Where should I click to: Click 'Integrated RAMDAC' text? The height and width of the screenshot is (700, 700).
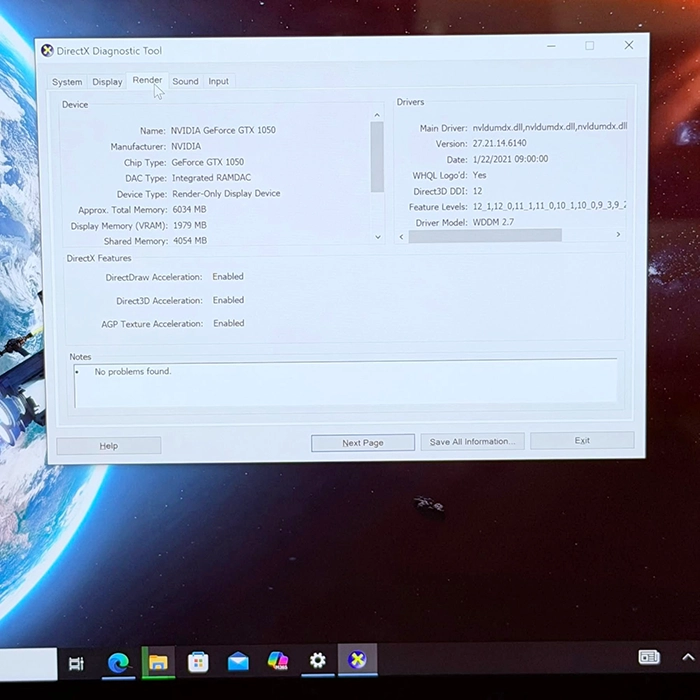pos(212,178)
